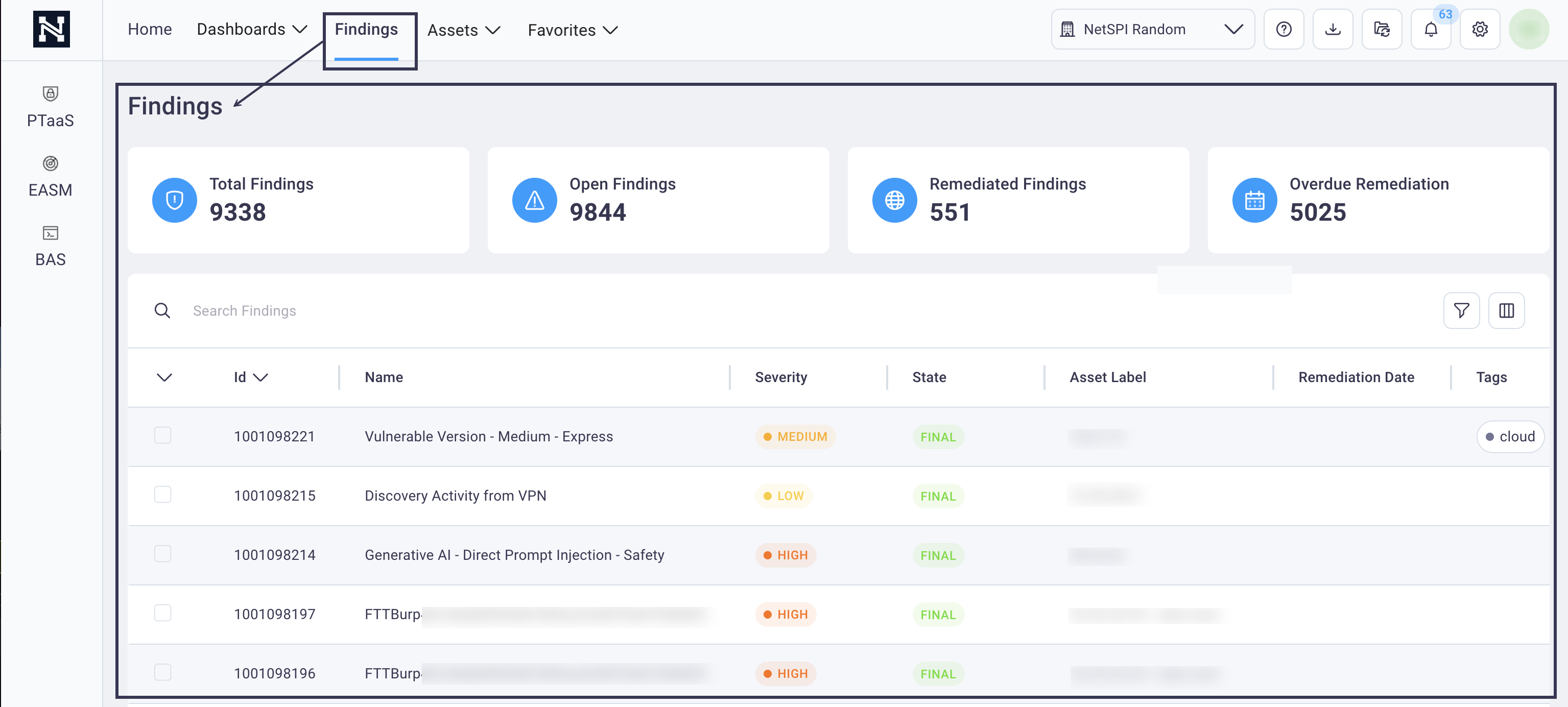This screenshot has height=707, width=1568.
Task: Open the help question mark icon
Action: 1284,29
